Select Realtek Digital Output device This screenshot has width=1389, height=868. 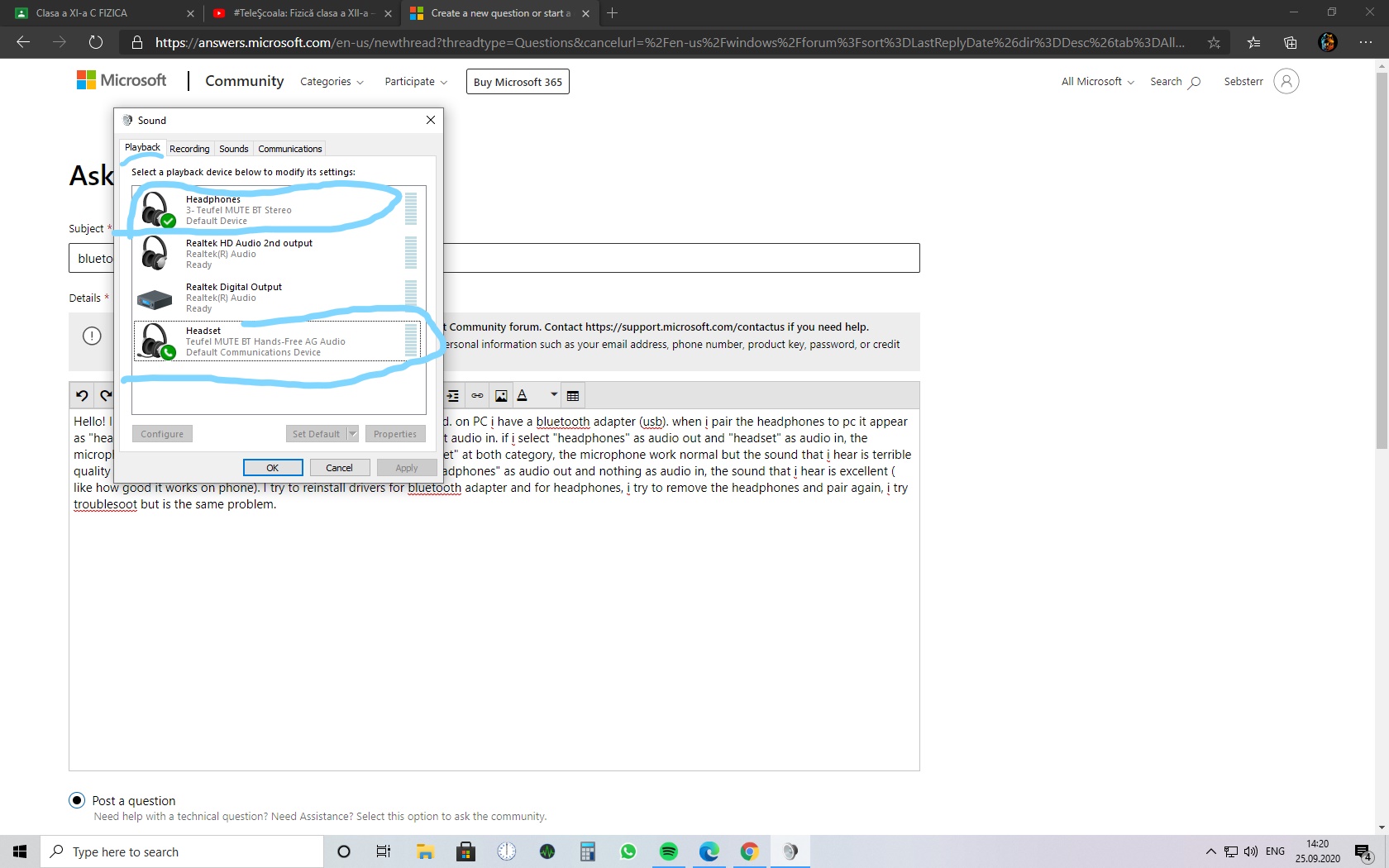279,297
